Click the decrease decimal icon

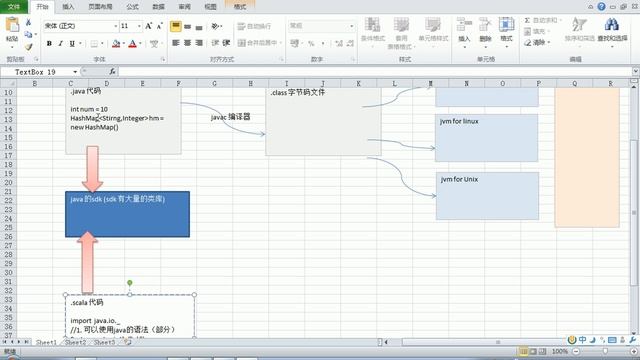click(350, 43)
